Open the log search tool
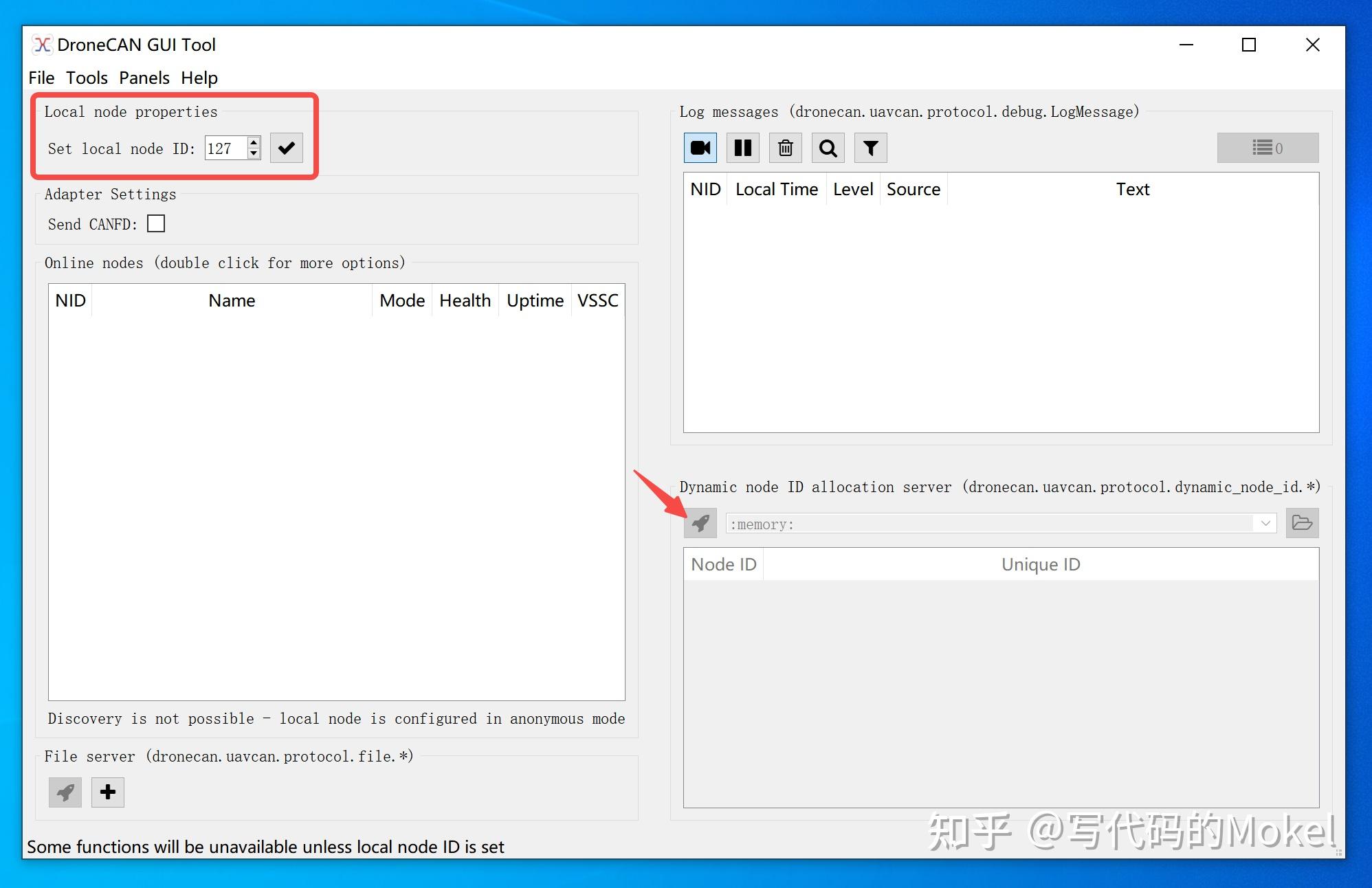Image resolution: width=1372 pixels, height=888 pixels. [x=828, y=147]
